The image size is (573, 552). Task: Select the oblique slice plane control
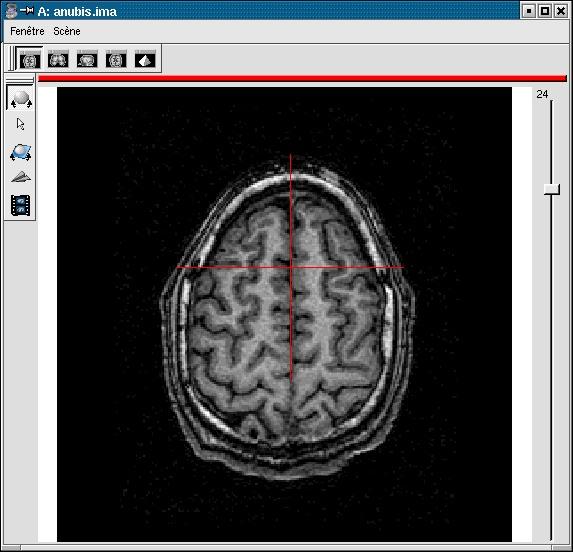(x=20, y=152)
